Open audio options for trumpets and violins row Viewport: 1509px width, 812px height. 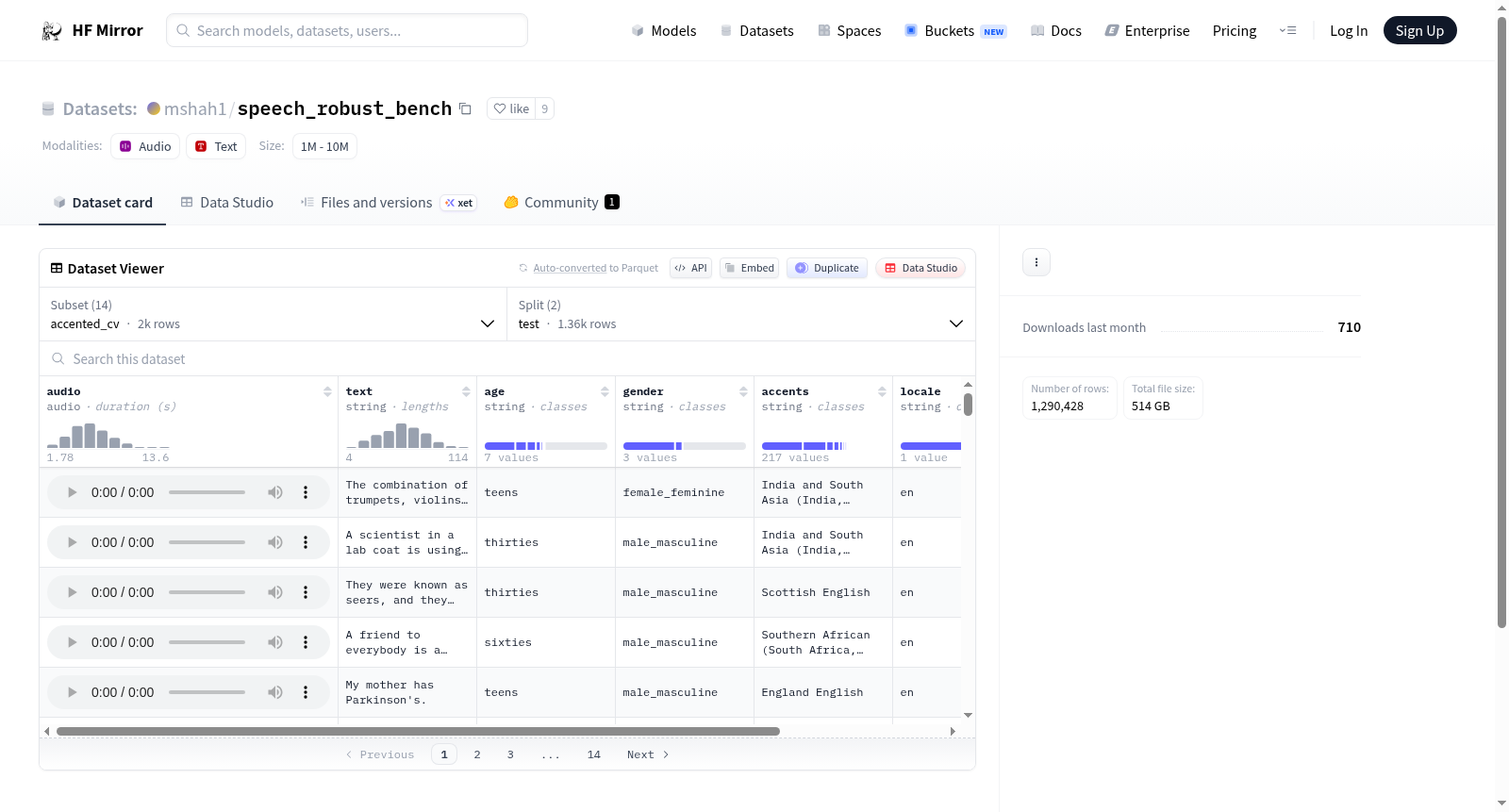tap(306, 492)
